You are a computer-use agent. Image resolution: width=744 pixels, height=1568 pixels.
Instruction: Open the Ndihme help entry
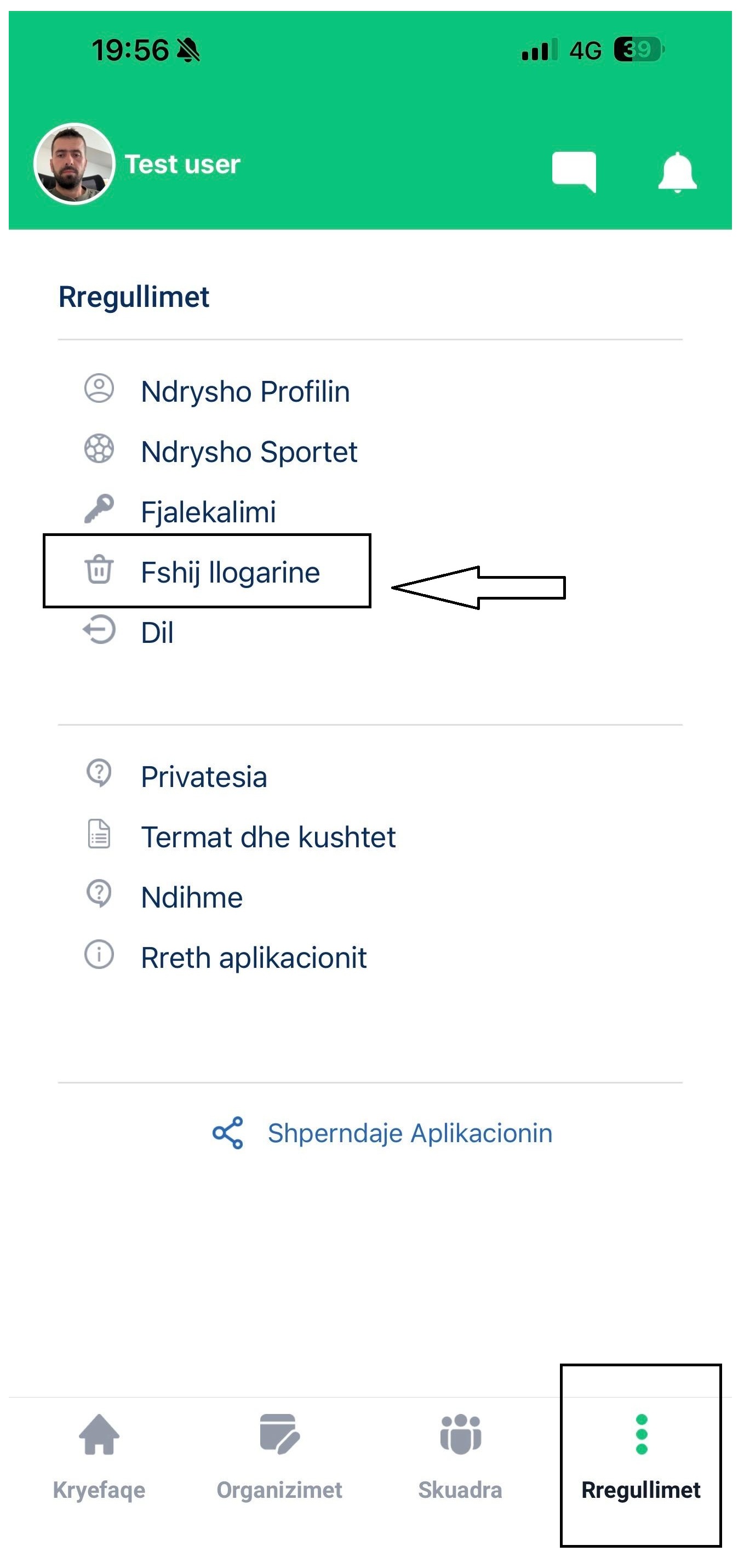[x=192, y=898]
